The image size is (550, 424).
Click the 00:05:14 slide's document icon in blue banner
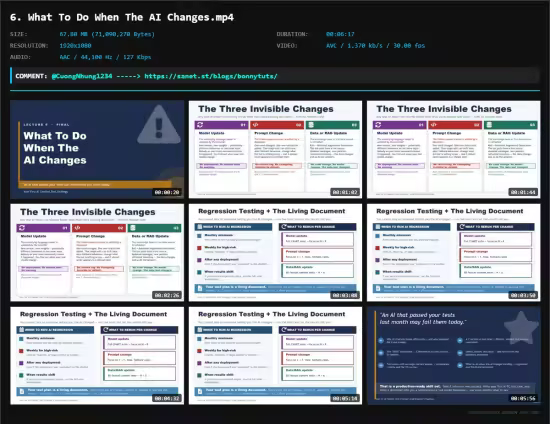pyautogui.click(x=200, y=391)
